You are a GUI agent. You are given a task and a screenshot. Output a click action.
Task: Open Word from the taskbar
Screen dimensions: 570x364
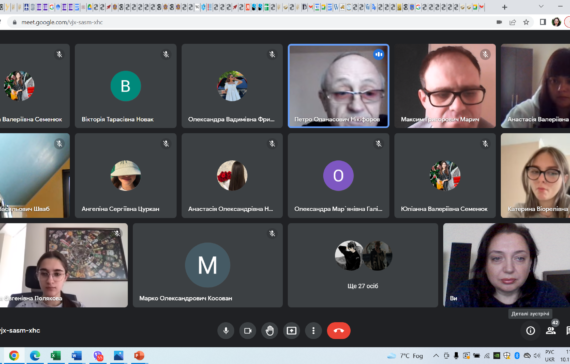click(x=77, y=355)
